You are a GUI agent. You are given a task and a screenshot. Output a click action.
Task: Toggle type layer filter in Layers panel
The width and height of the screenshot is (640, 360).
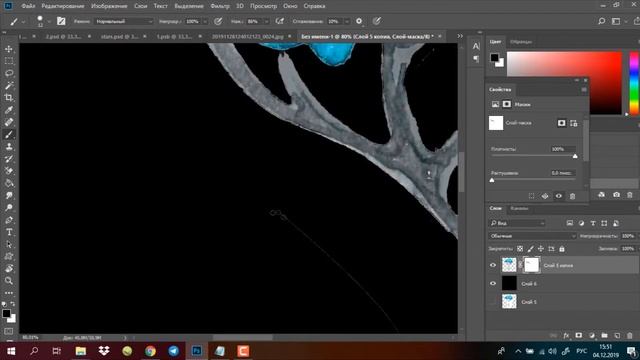(593, 223)
